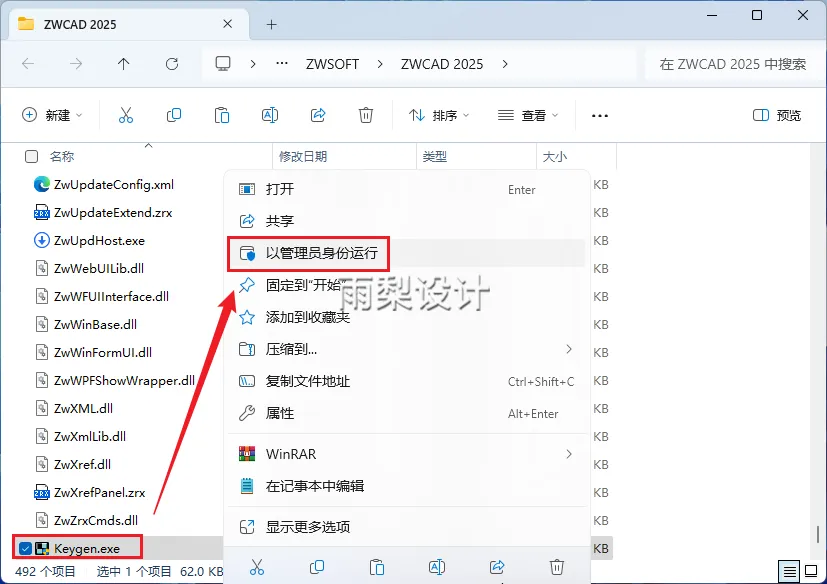The image size is (827, 584).
Task: Click the Copy icon in the toolbar
Action: pos(174,115)
